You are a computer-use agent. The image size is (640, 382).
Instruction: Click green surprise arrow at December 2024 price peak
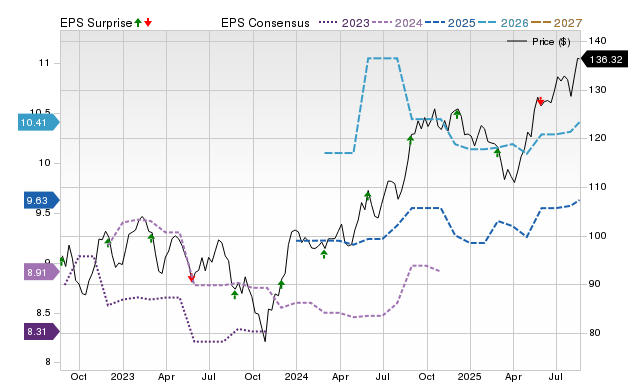pyautogui.click(x=457, y=114)
